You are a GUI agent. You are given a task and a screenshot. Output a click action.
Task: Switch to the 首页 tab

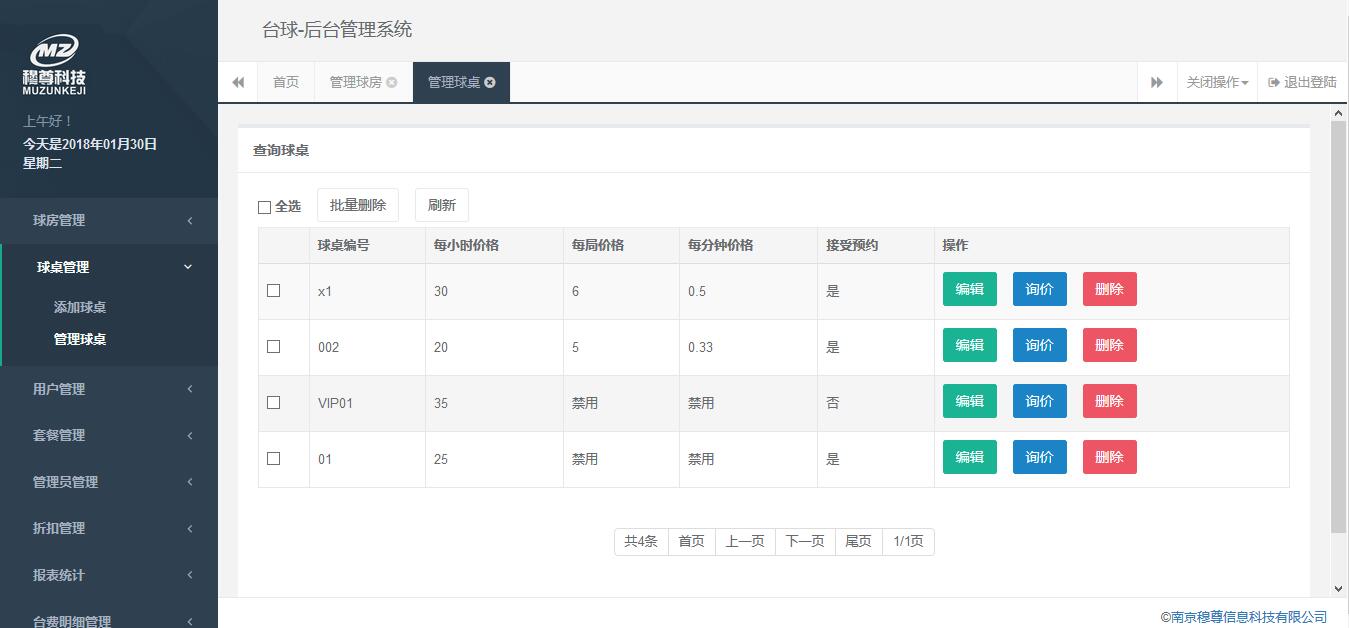tap(286, 83)
